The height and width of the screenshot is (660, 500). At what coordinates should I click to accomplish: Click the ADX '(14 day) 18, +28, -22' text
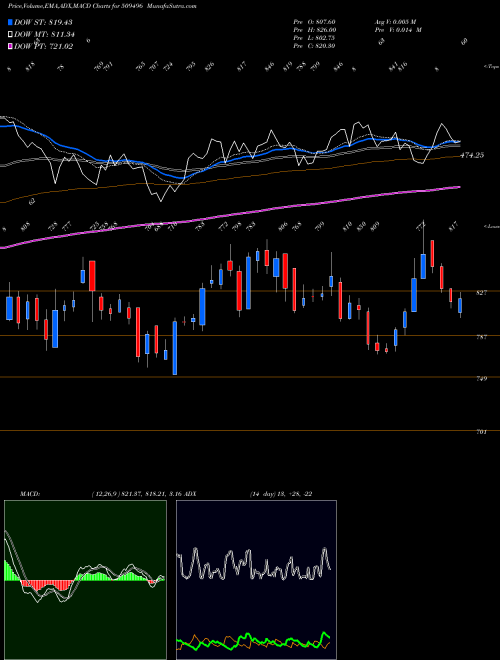tap(281, 494)
